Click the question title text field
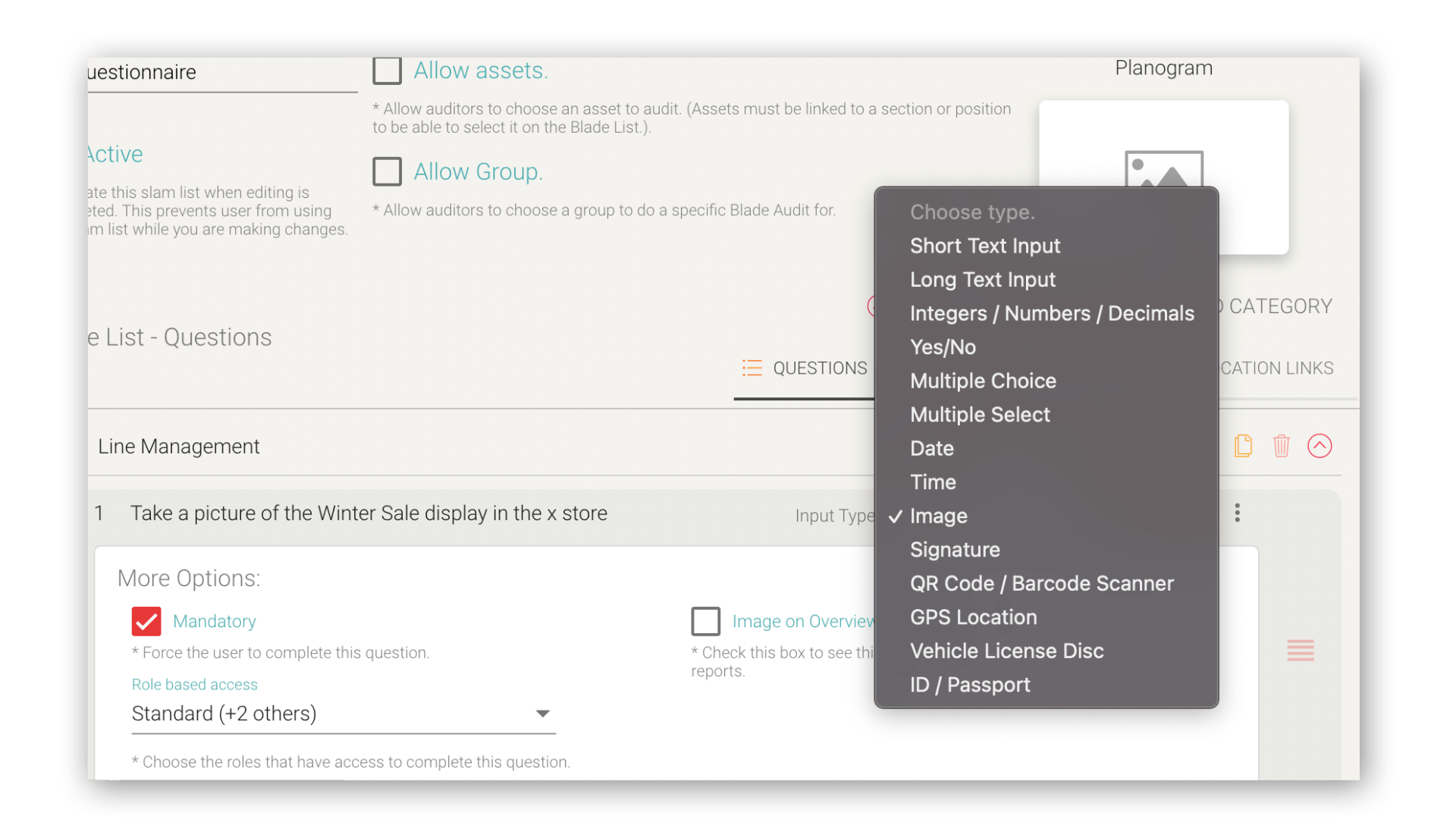The width and height of the screenshot is (1456, 819). coord(369,513)
